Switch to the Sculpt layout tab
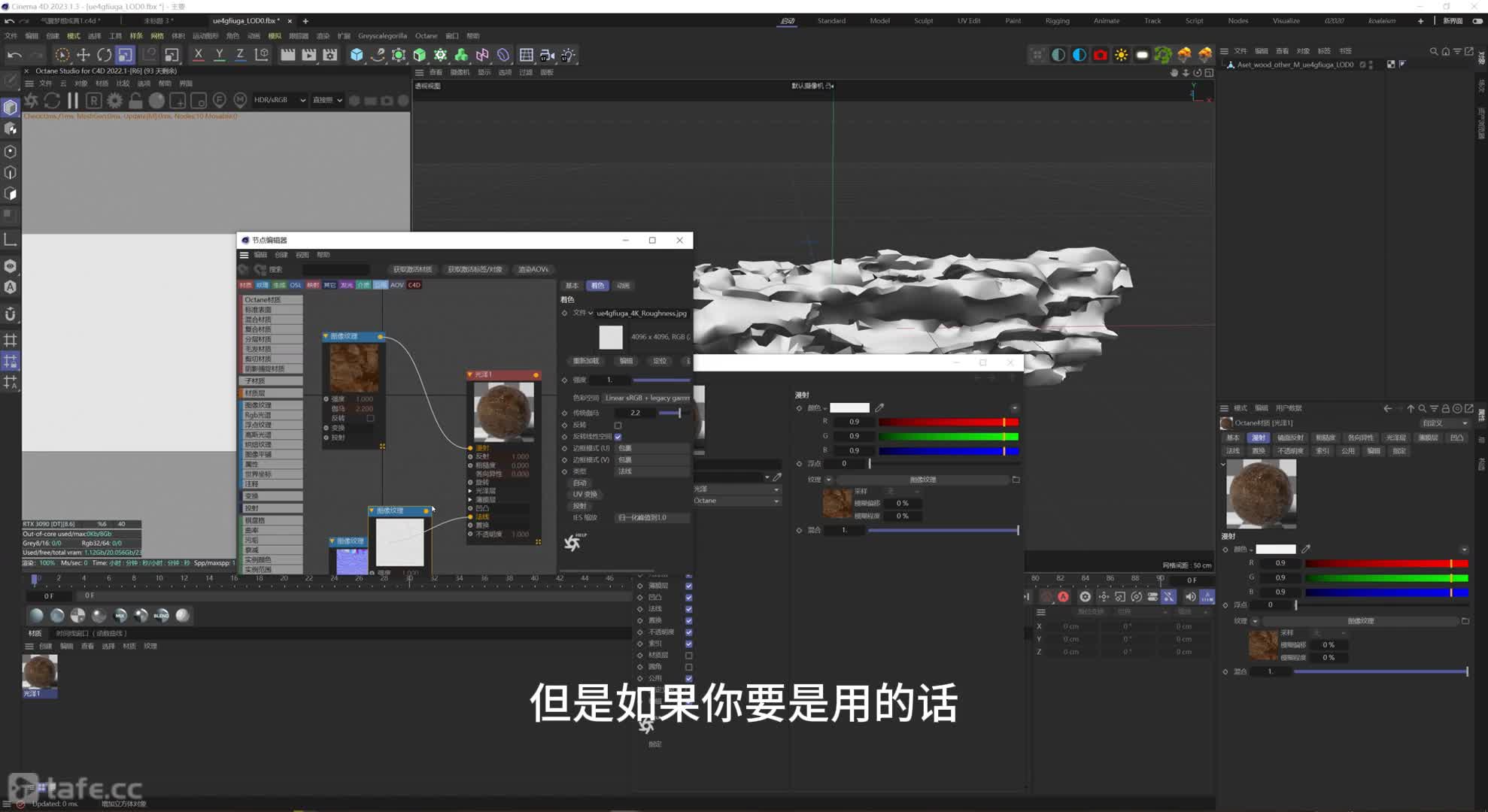The width and height of the screenshot is (1488, 812). pyautogui.click(x=923, y=20)
